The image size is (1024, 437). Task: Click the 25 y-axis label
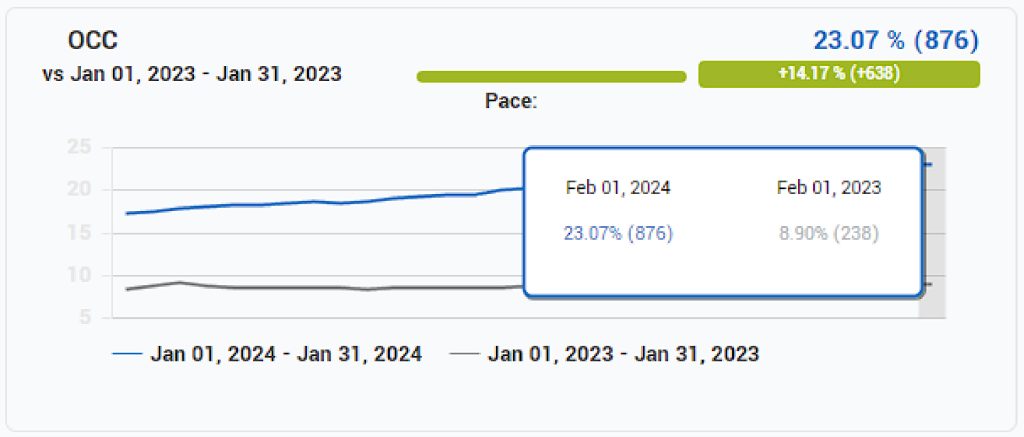coord(78,147)
